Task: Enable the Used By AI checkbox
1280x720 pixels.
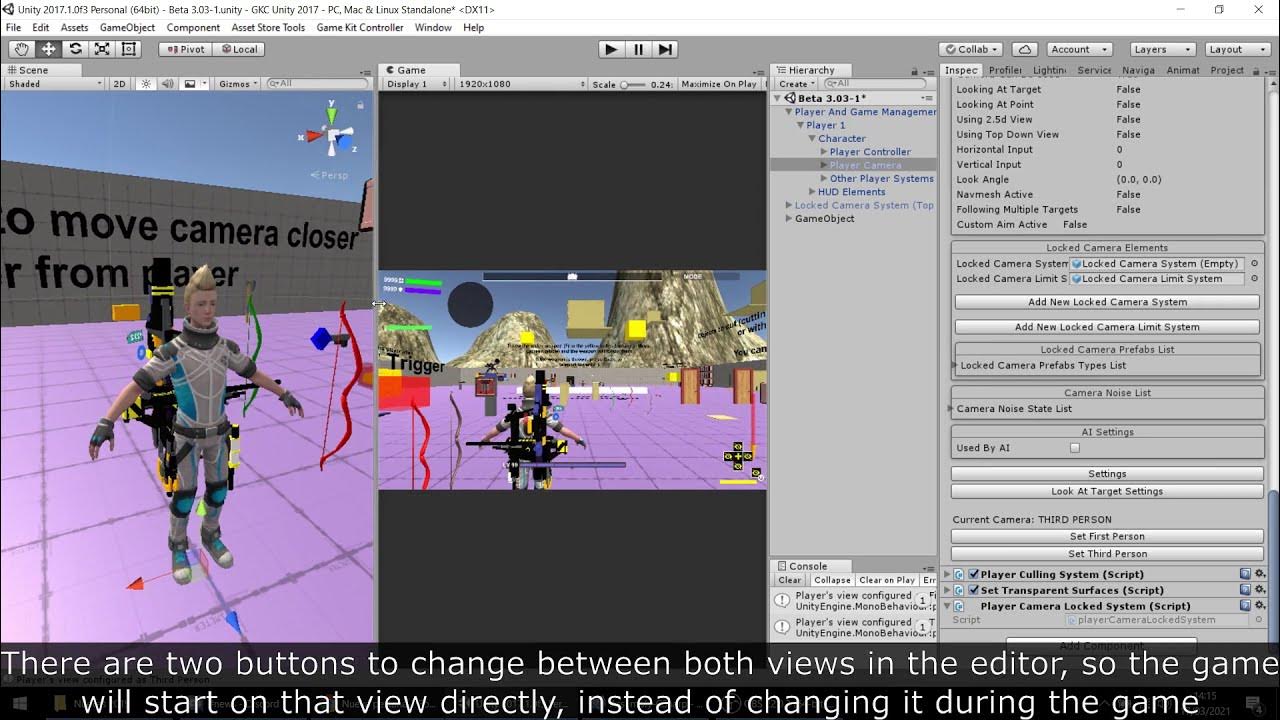Action: click(x=1075, y=448)
